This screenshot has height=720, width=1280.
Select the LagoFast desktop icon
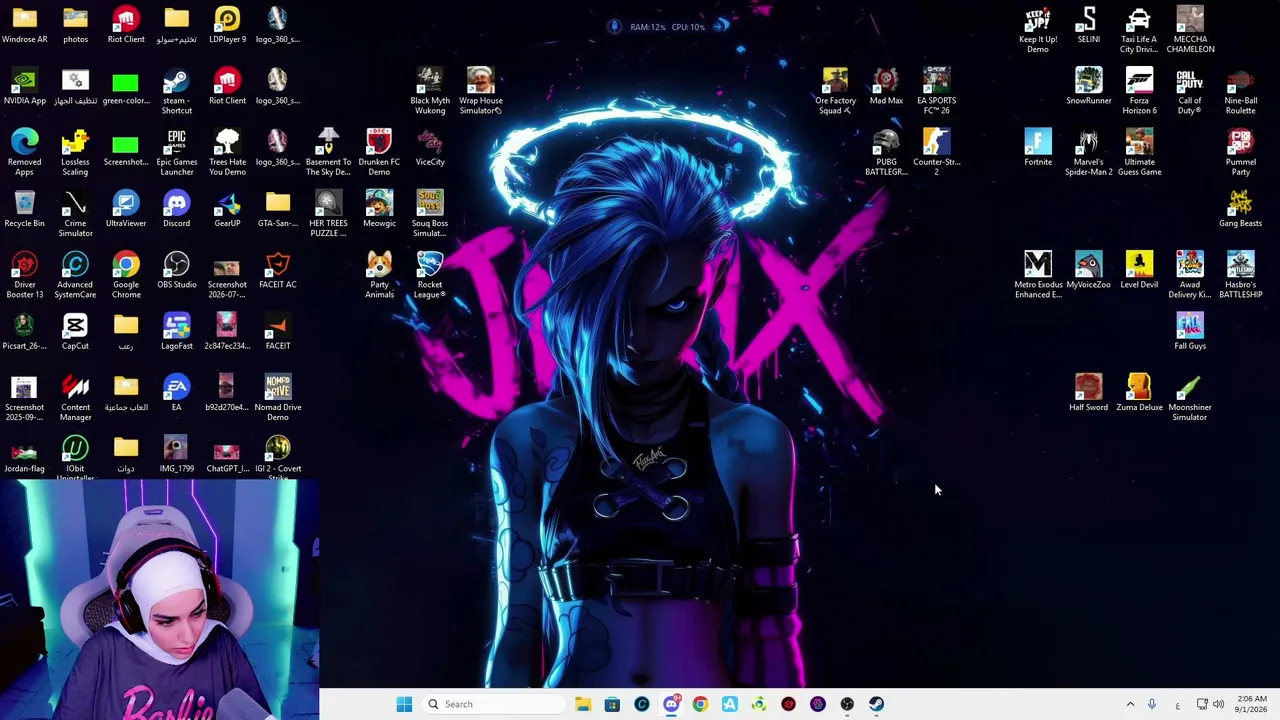[x=176, y=332]
